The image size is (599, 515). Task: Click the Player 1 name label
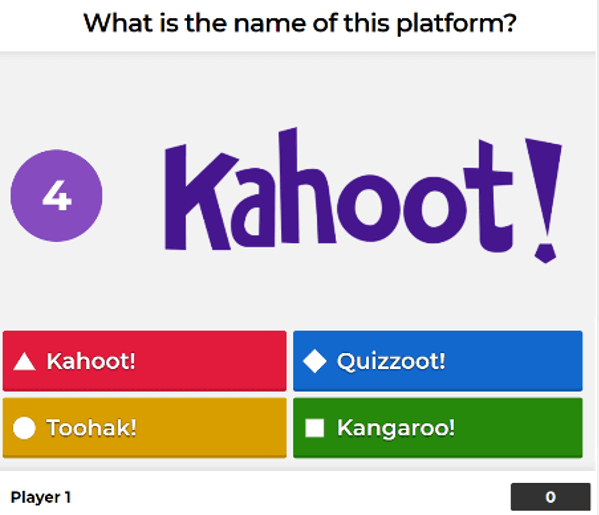tap(40, 497)
